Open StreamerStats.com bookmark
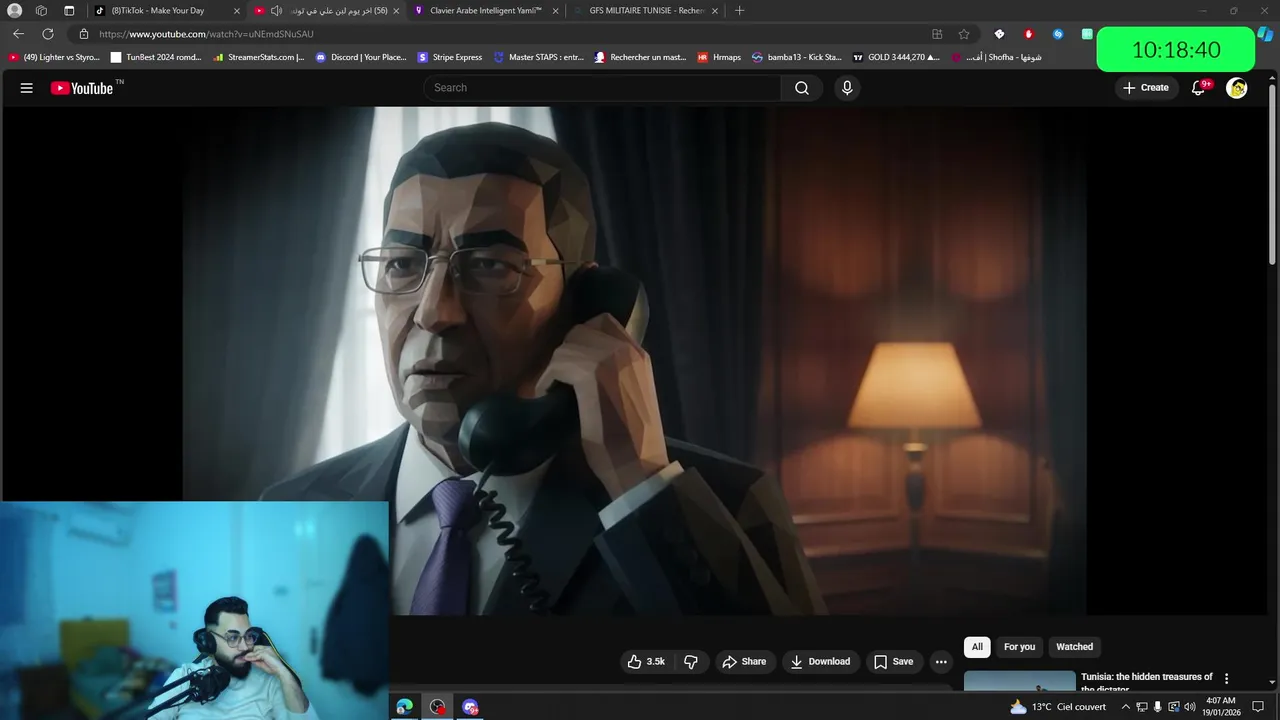This screenshot has width=1280, height=720. click(259, 57)
